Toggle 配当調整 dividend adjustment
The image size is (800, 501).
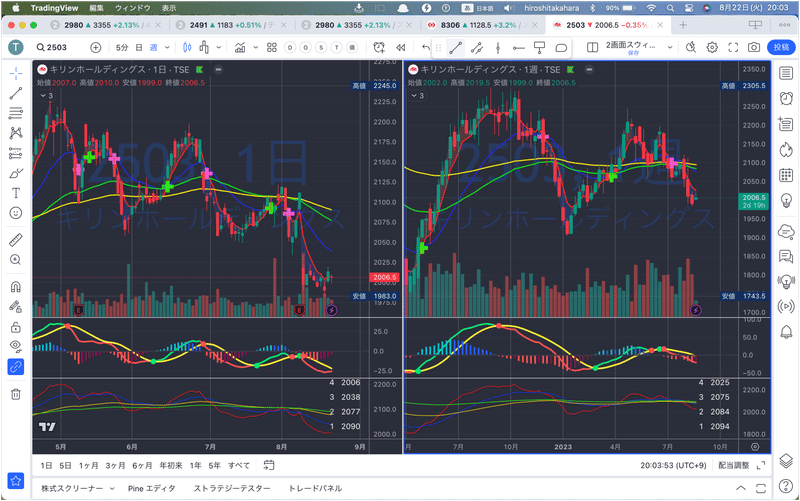(734, 465)
